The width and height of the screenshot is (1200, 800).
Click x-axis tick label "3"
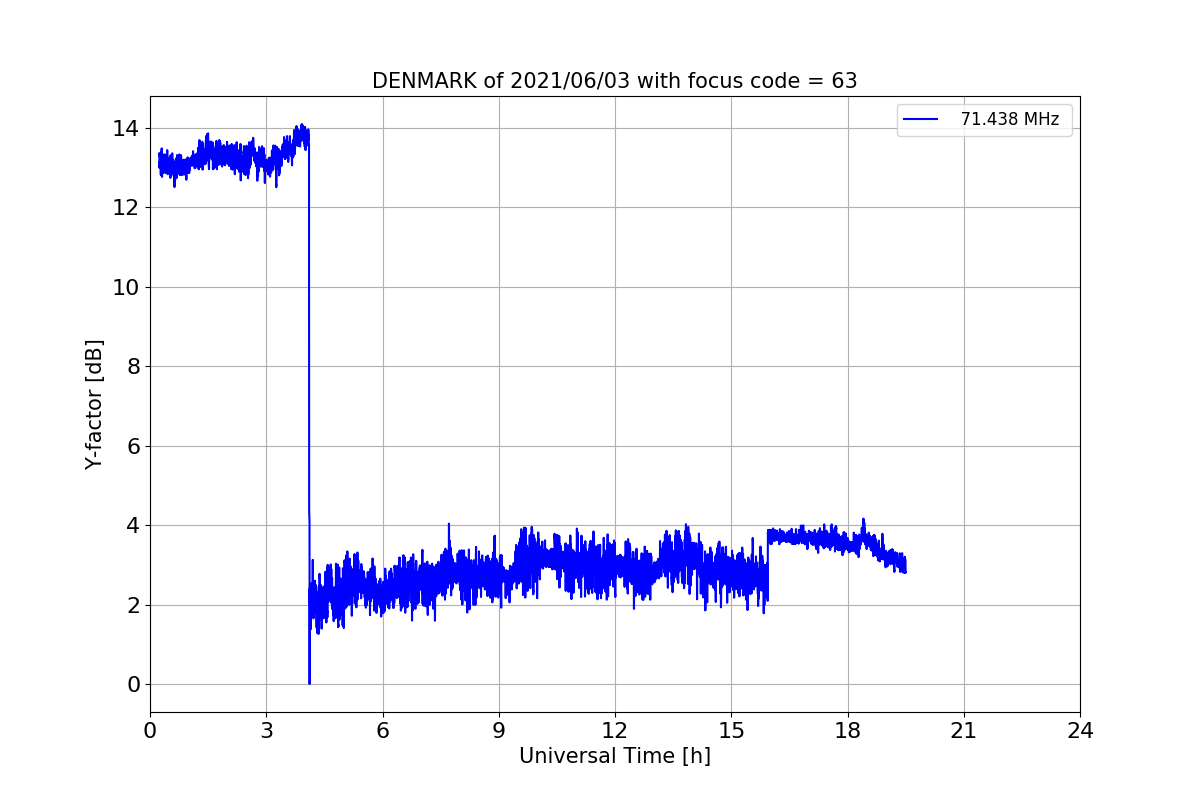266,731
